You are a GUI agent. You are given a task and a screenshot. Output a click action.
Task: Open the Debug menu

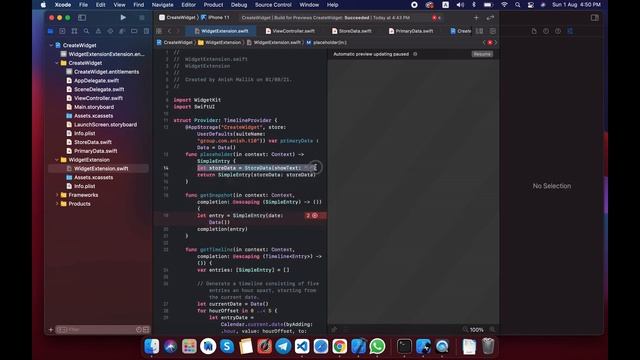point(239,5)
